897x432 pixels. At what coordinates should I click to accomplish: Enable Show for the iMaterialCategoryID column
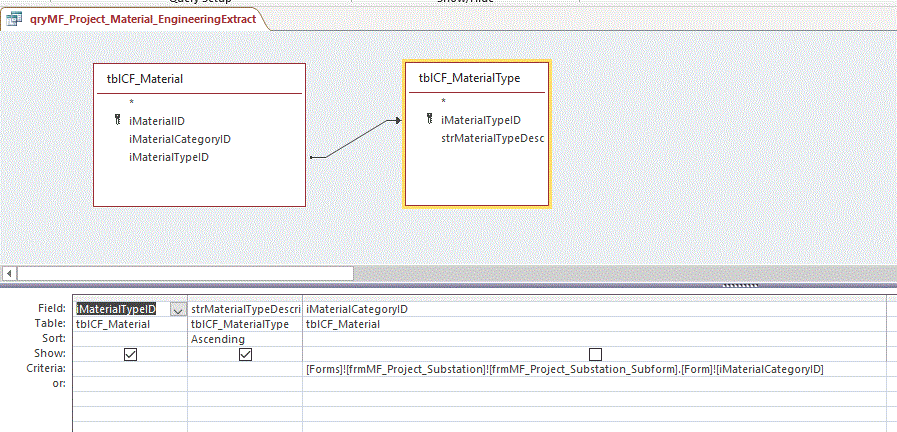(x=595, y=354)
